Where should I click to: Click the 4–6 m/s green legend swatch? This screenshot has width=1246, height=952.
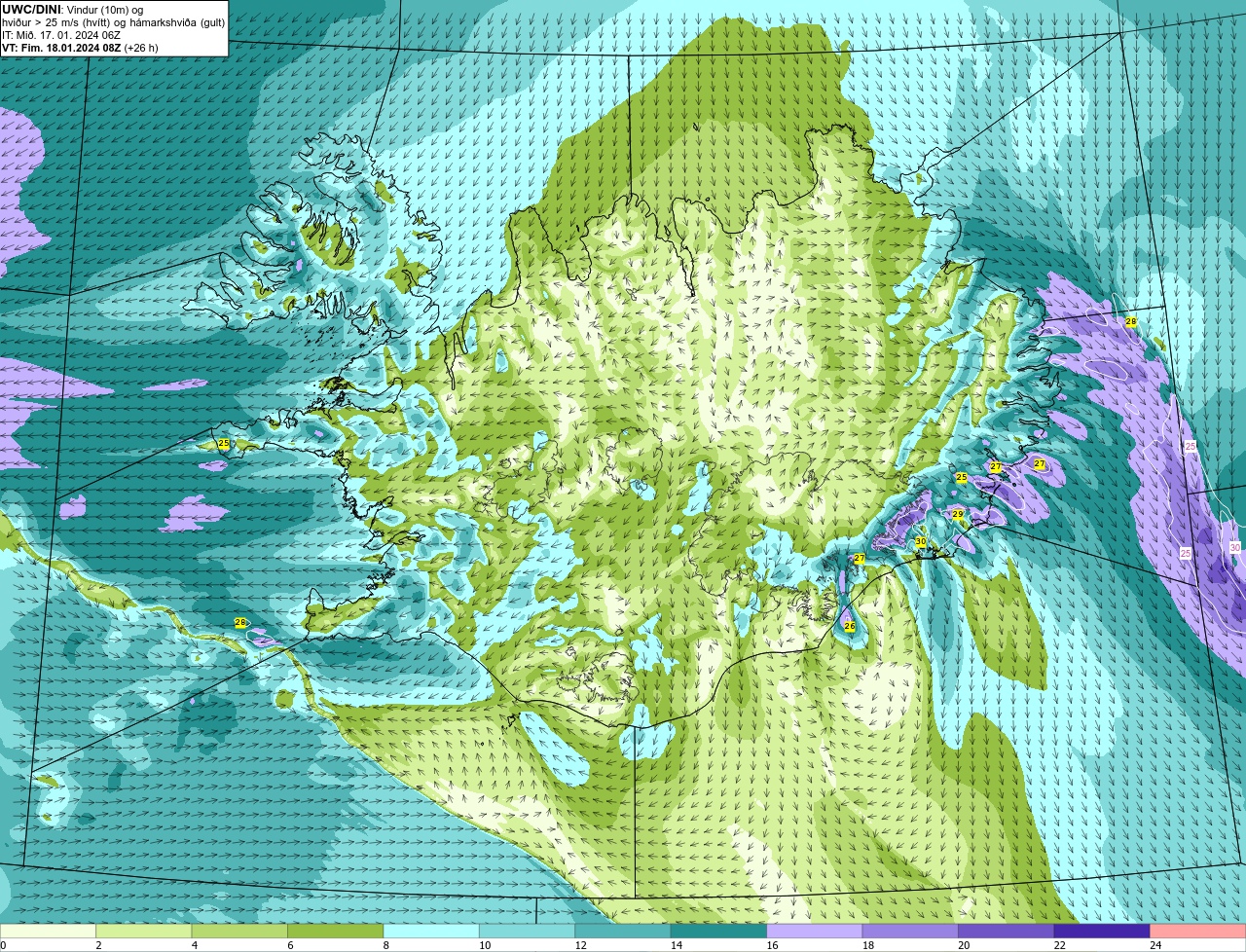point(239,932)
